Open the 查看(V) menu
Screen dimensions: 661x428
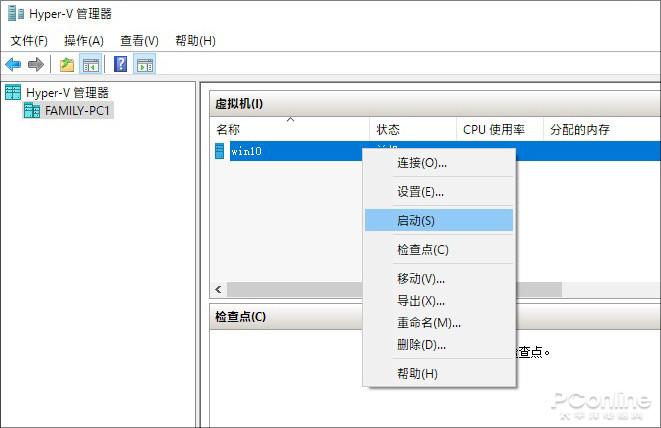(139, 41)
